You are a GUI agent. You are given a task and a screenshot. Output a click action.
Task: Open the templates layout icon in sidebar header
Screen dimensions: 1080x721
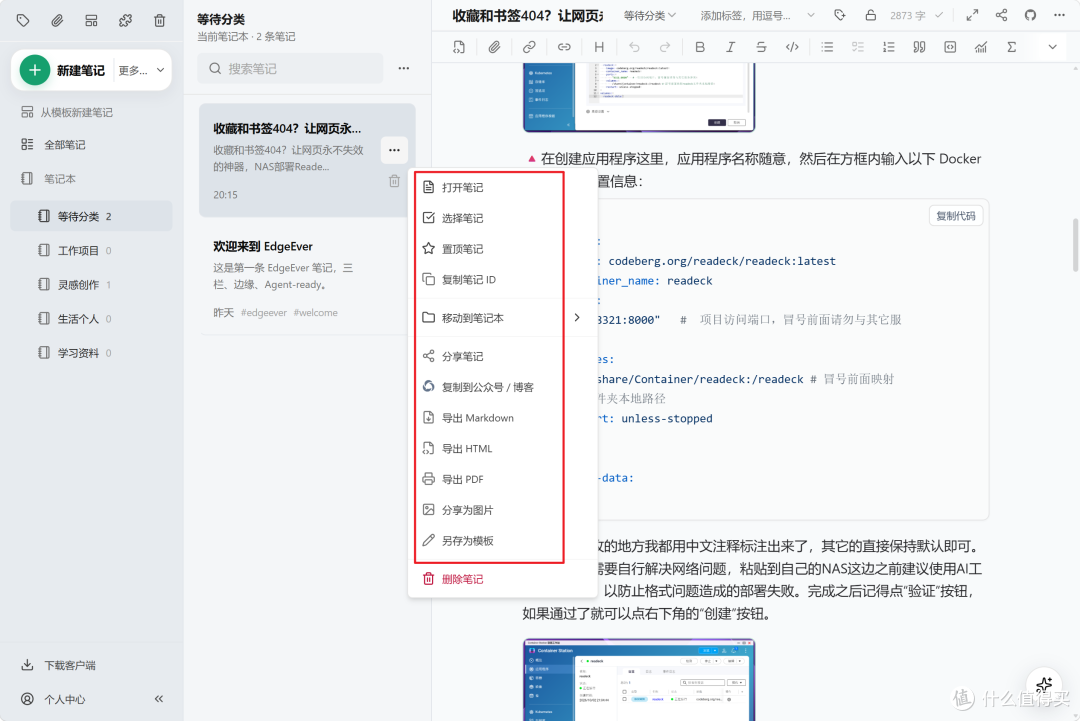[91, 21]
